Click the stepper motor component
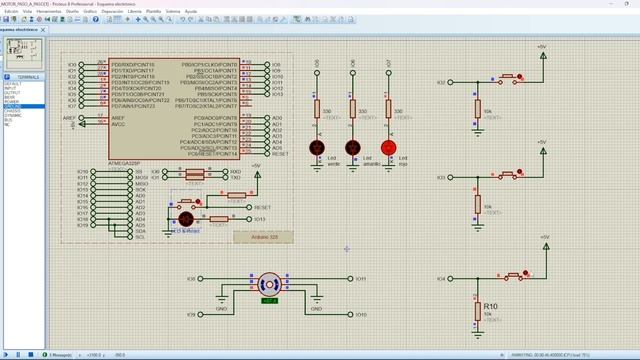The width and height of the screenshot is (640, 360). [x=269, y=284]
